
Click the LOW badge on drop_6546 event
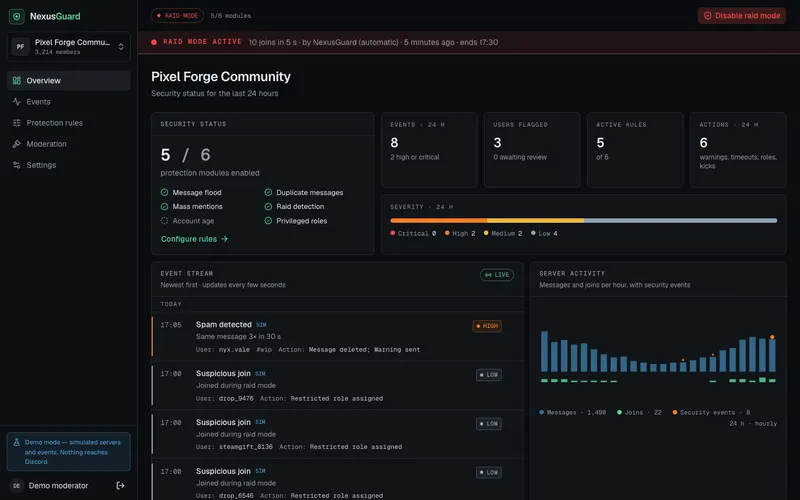point(489,472)
